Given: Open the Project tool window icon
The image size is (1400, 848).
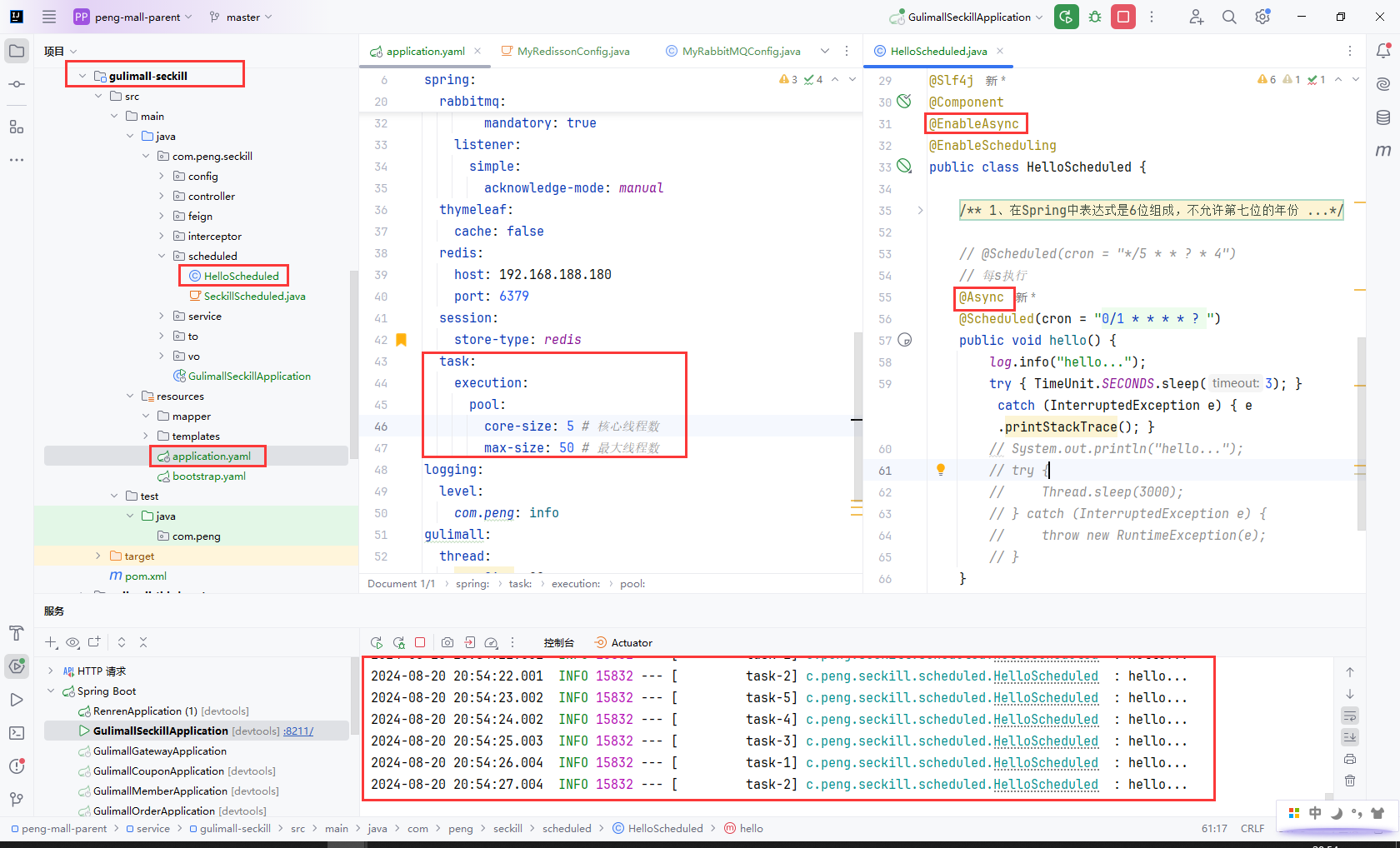Looking at the screenshot, I should (17, 51).
